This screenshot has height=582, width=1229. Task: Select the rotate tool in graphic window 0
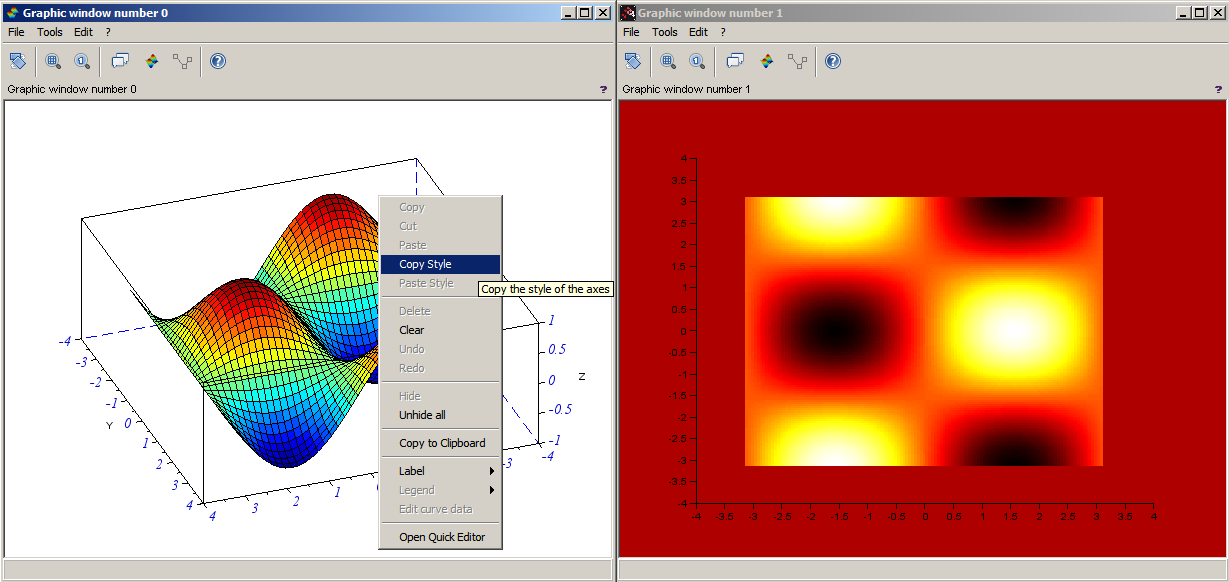[18, 61]
